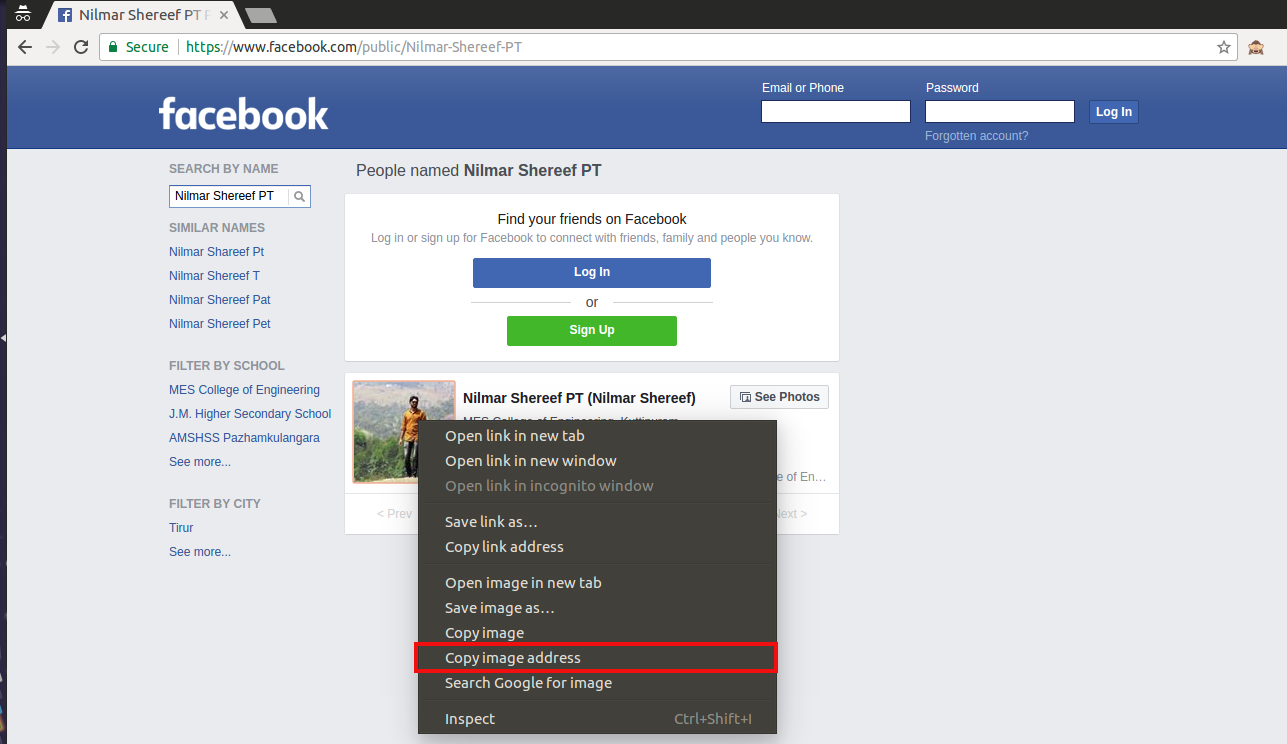Click the profile photo thumbnail
The height and width of the screenshot is (744, 1287).
(x=404, y=432)
